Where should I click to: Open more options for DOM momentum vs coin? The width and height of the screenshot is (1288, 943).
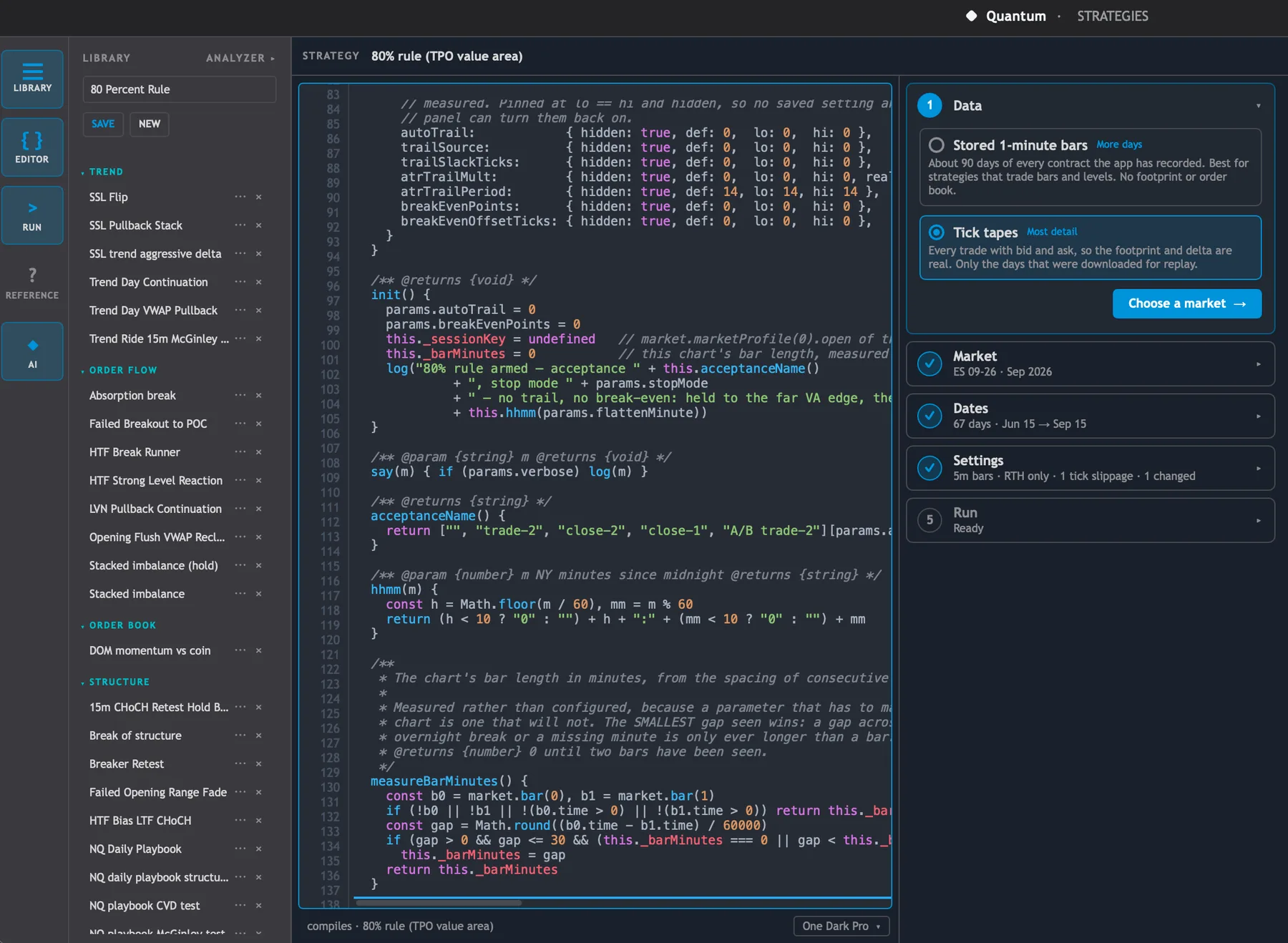click(240, 650)
